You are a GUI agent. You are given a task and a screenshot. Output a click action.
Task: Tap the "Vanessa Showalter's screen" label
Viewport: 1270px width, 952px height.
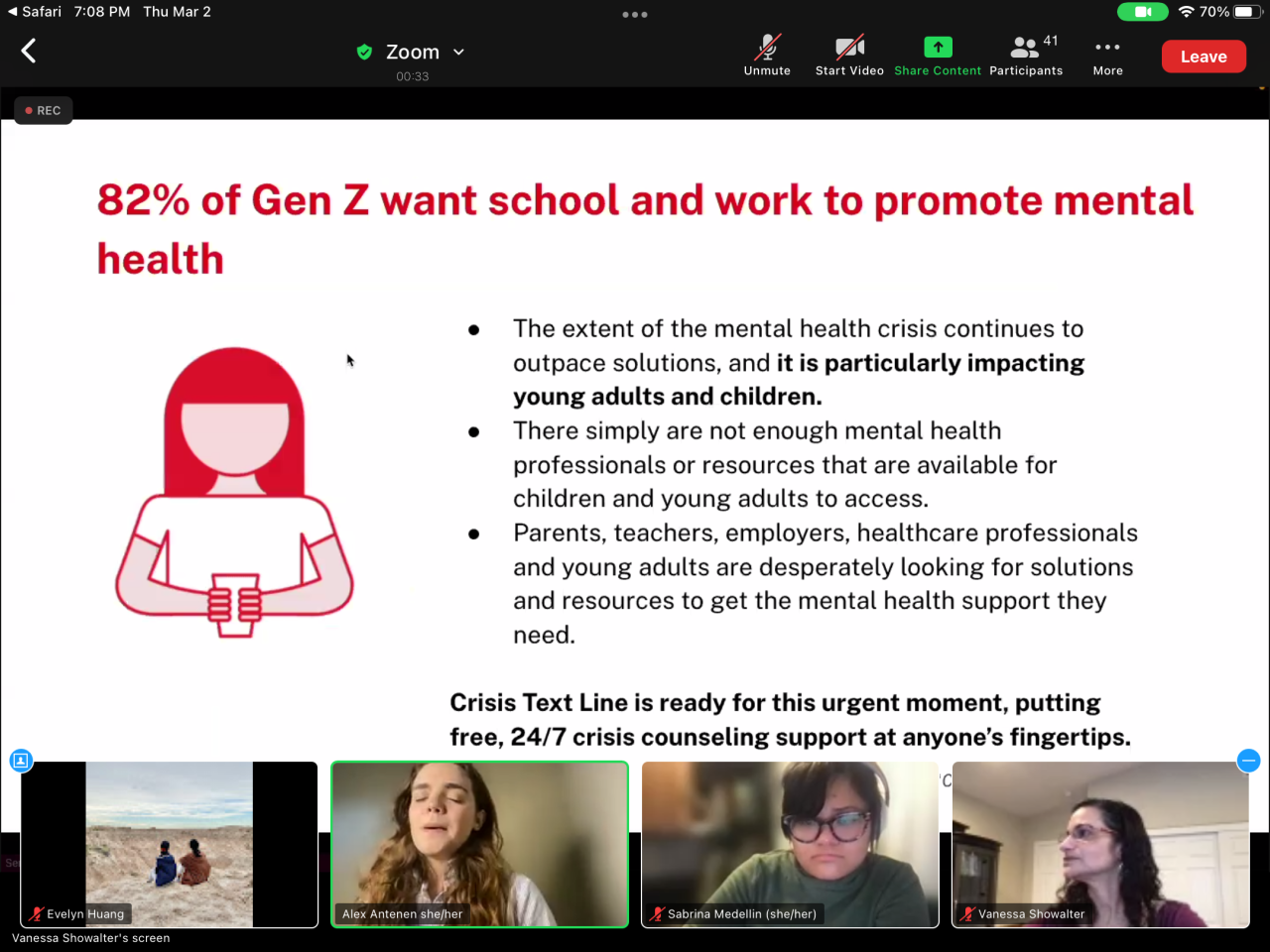(x=91, y=938)
